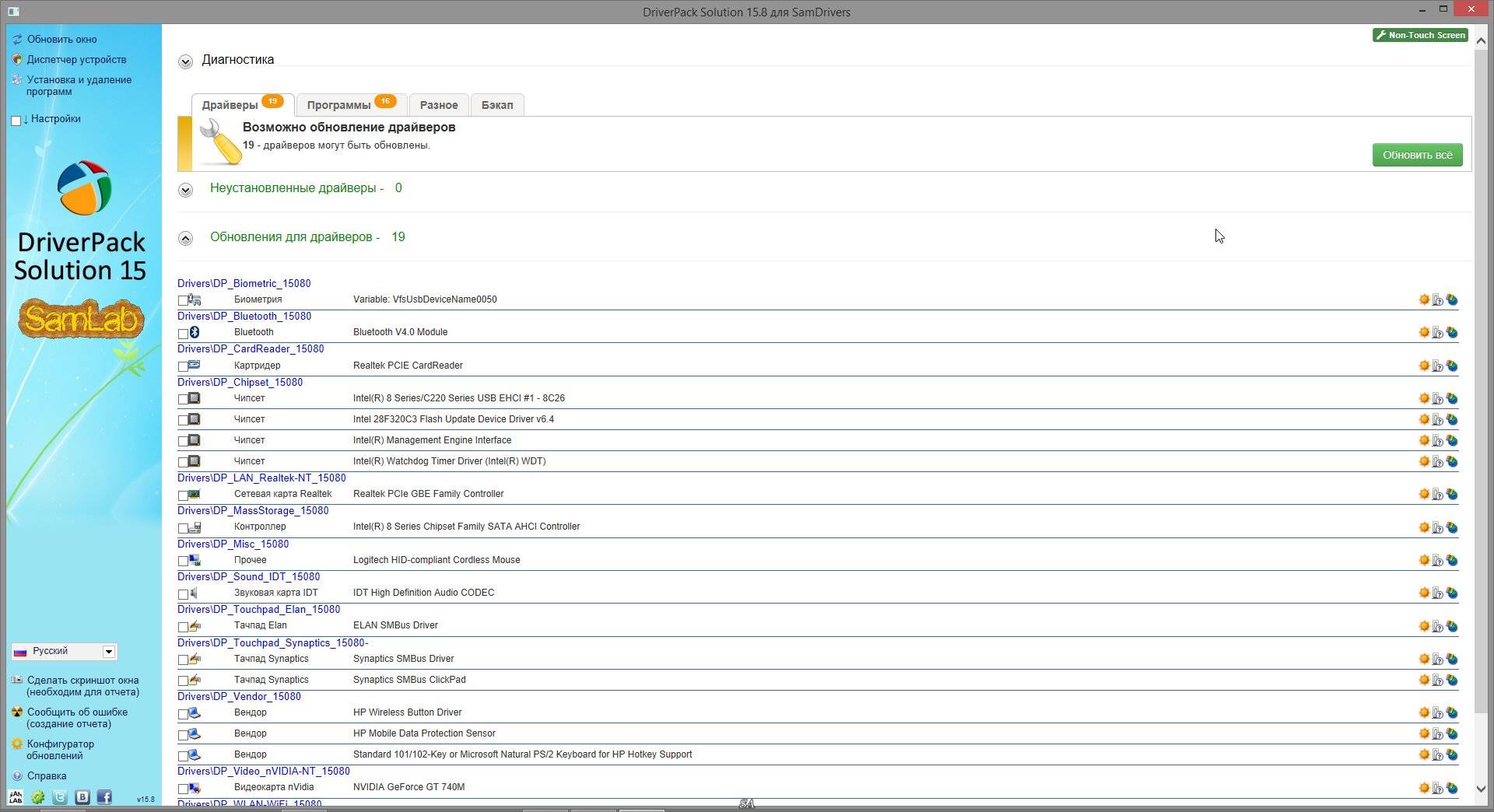Click the globe icon for NVIDIA GeForce GT 740M
The width and height of the screenshot is (1494, 812).
1452,787
